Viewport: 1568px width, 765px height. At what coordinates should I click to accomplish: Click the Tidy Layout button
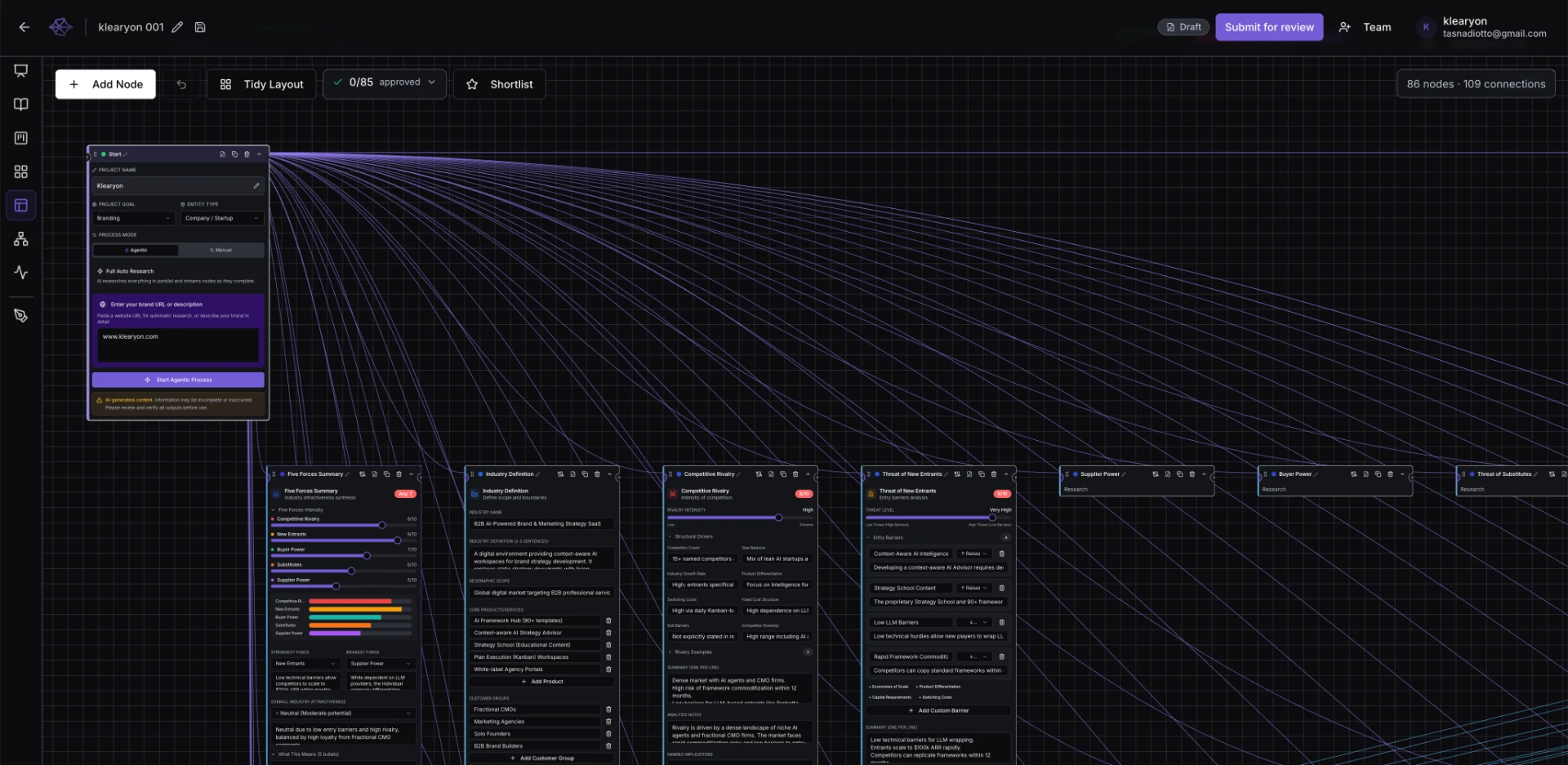[262, 84]
